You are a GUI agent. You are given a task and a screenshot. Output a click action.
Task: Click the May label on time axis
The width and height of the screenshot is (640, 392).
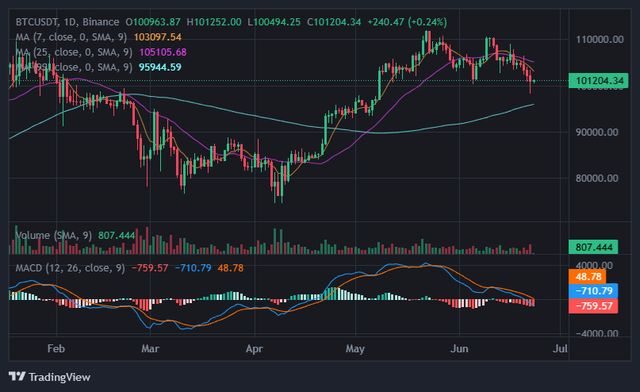pyautogui.click(x=355, y=349)
